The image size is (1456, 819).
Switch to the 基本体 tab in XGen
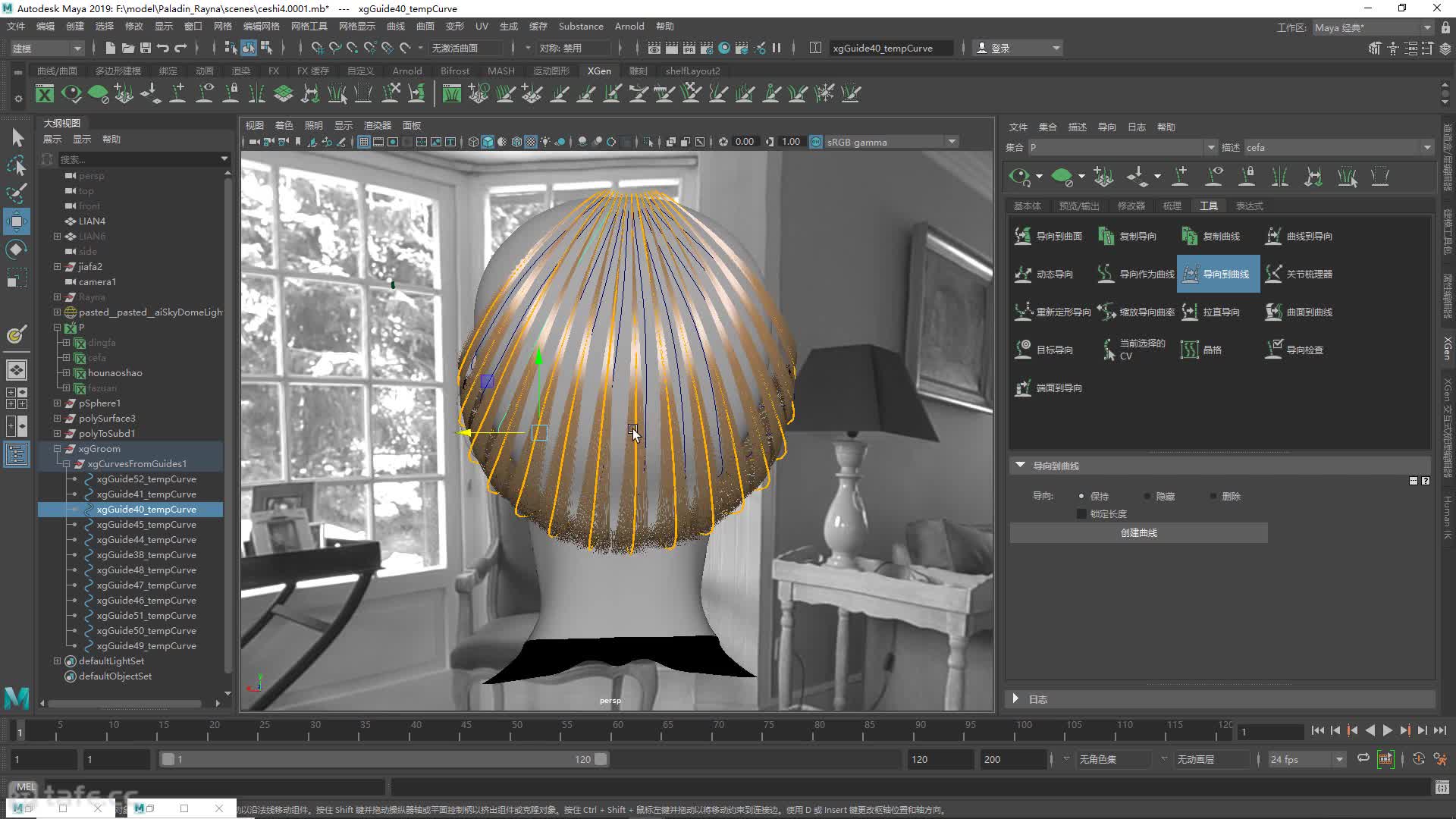point(1028,206)
